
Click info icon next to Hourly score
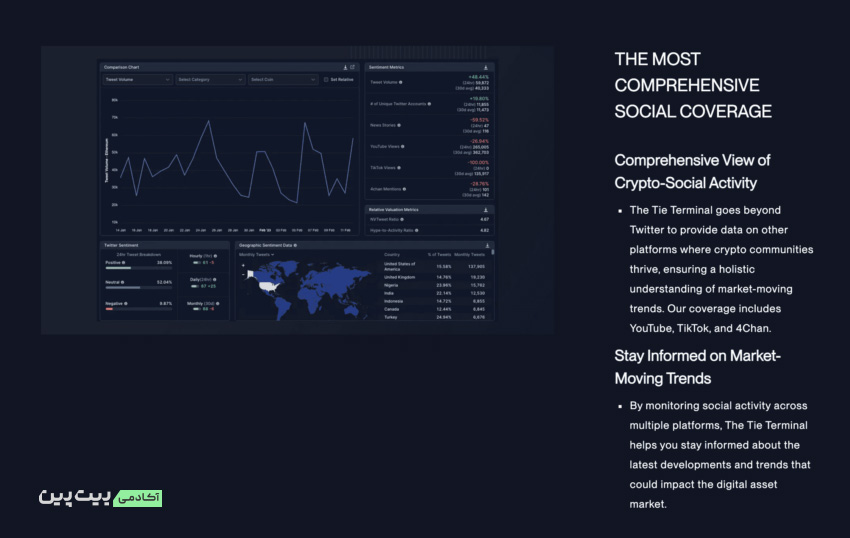pos(215,256)
